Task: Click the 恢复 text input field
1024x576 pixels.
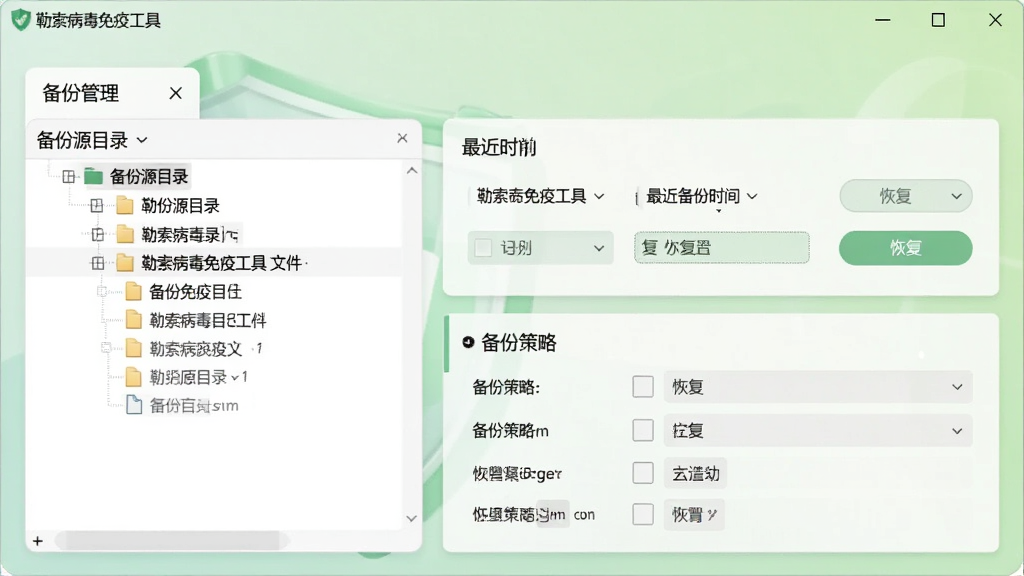Action: pyautogui.click(x=721, y=248)
